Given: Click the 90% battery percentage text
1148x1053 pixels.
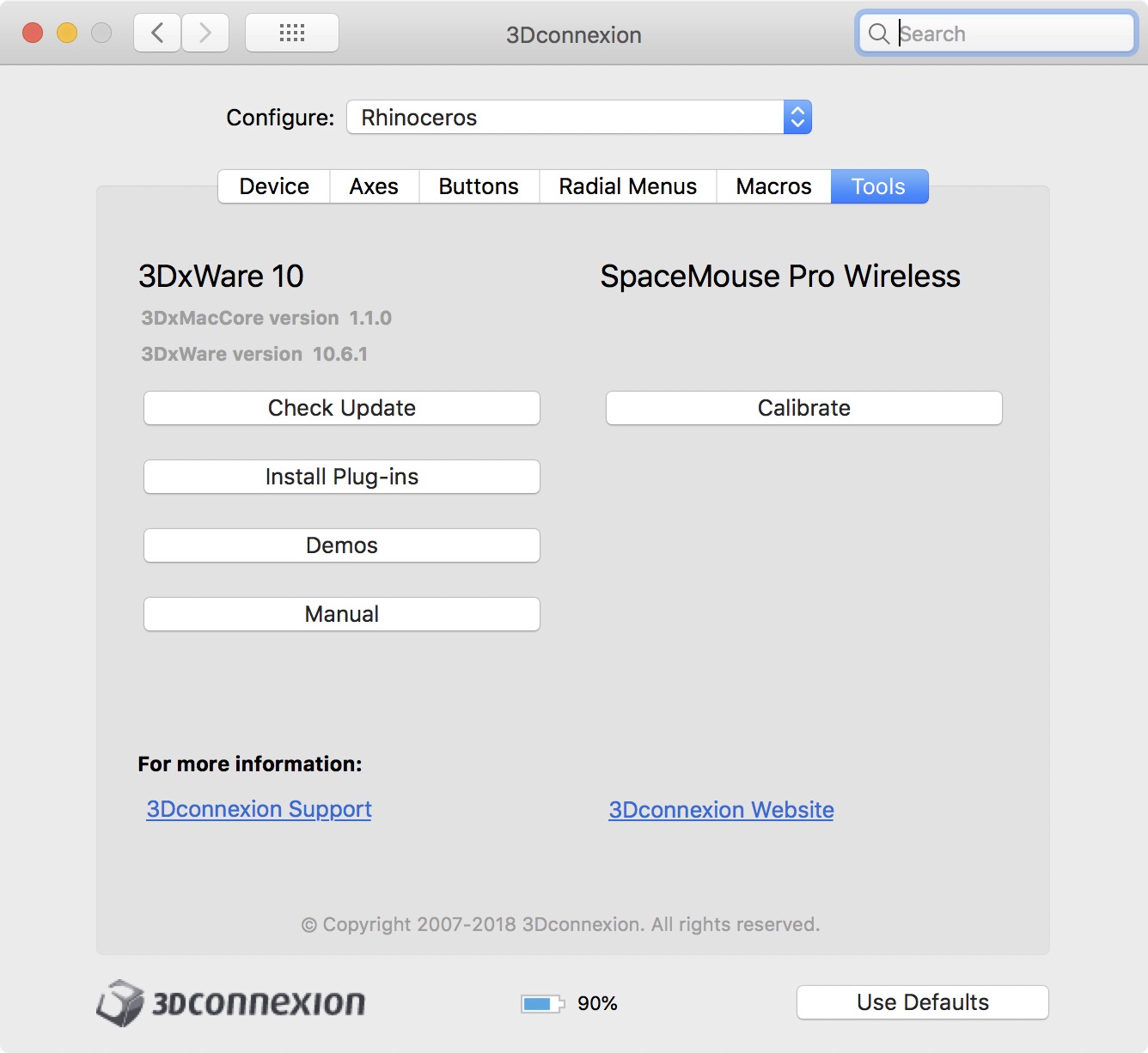Looking at the screenshot, I should [597, 1003].
